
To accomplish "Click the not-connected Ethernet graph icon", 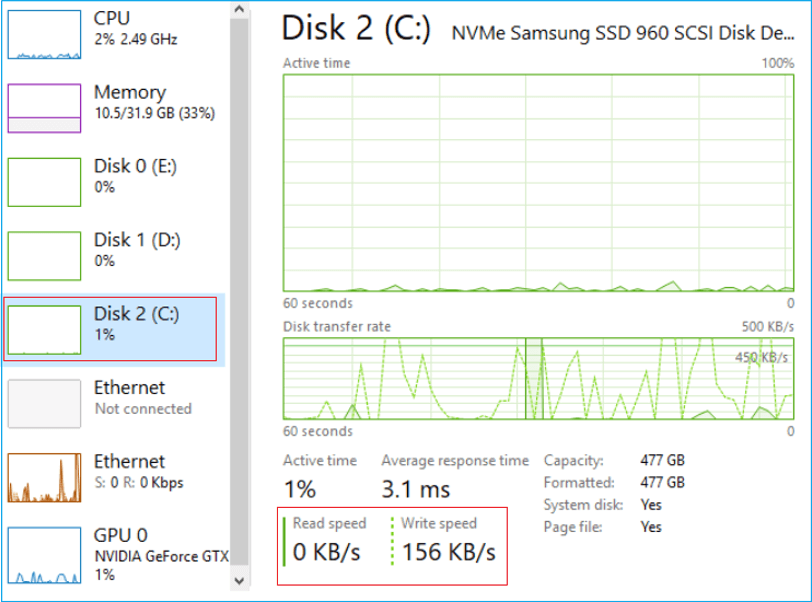I will tap(44, 404).
